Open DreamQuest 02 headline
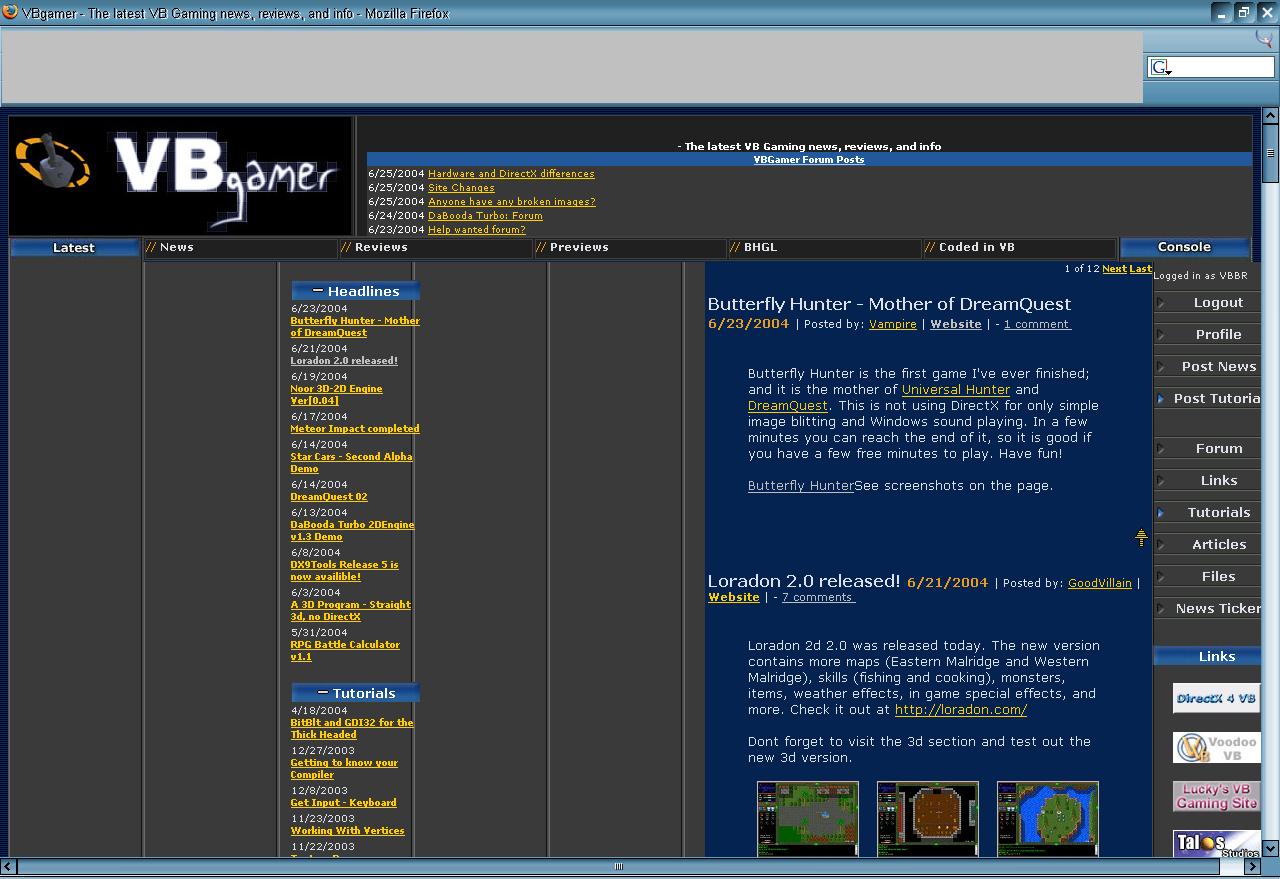The width and height of the screenshot is (1280, 879). (329, 497)
